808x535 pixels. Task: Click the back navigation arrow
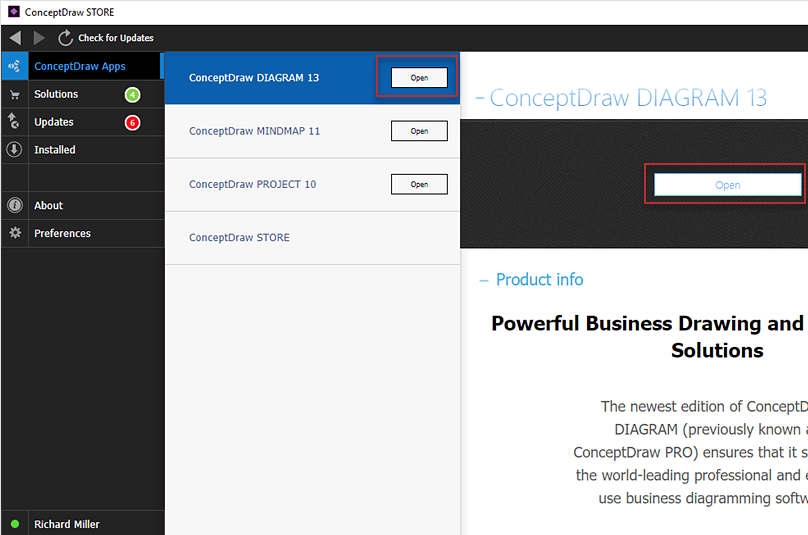click(15, 38)
